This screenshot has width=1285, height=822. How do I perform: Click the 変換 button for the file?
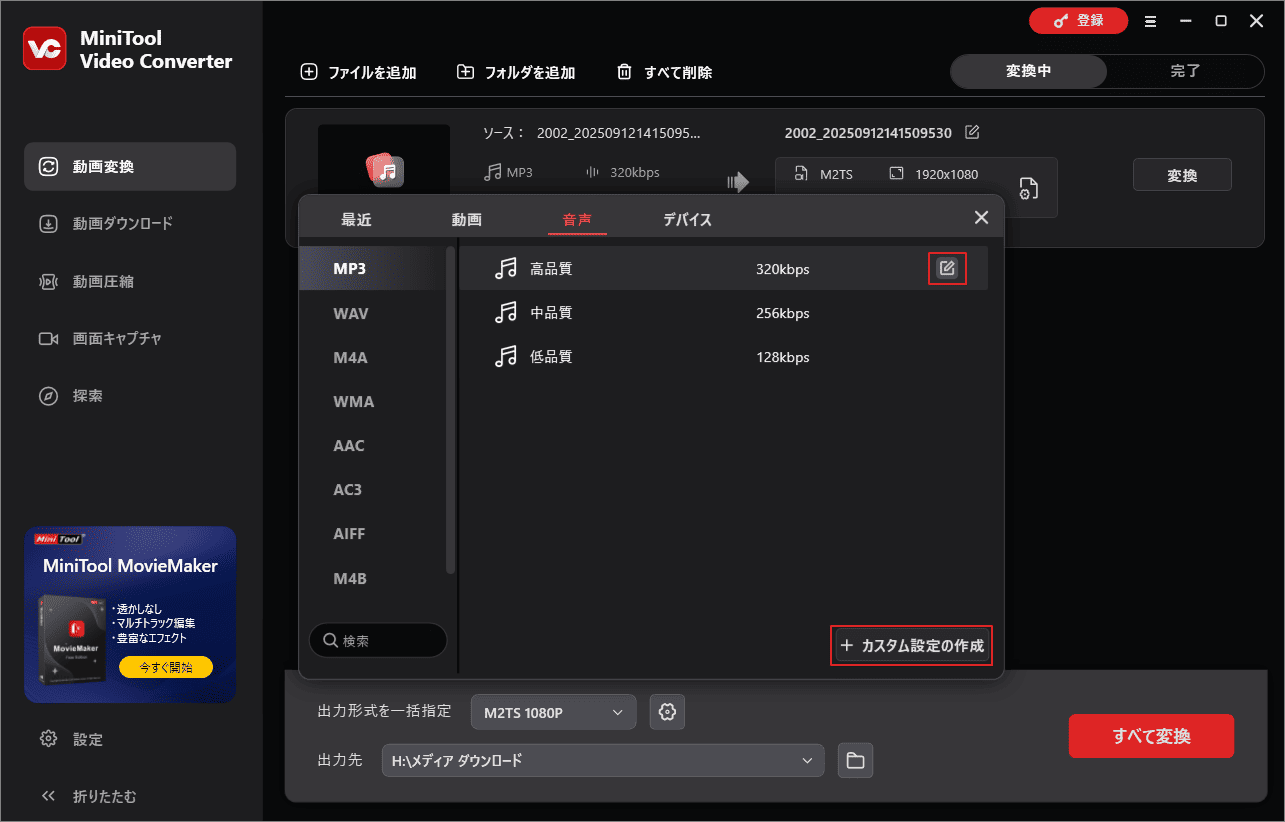coord(1182,175)
